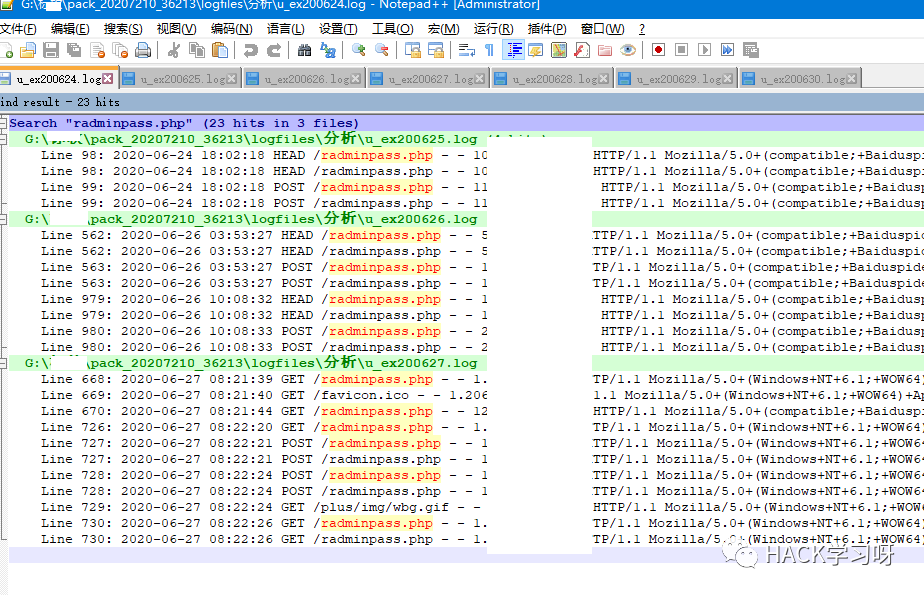Select result Line 670 at 08:21:44
This screenshot has width=924, height=595.
coord(466,411)
